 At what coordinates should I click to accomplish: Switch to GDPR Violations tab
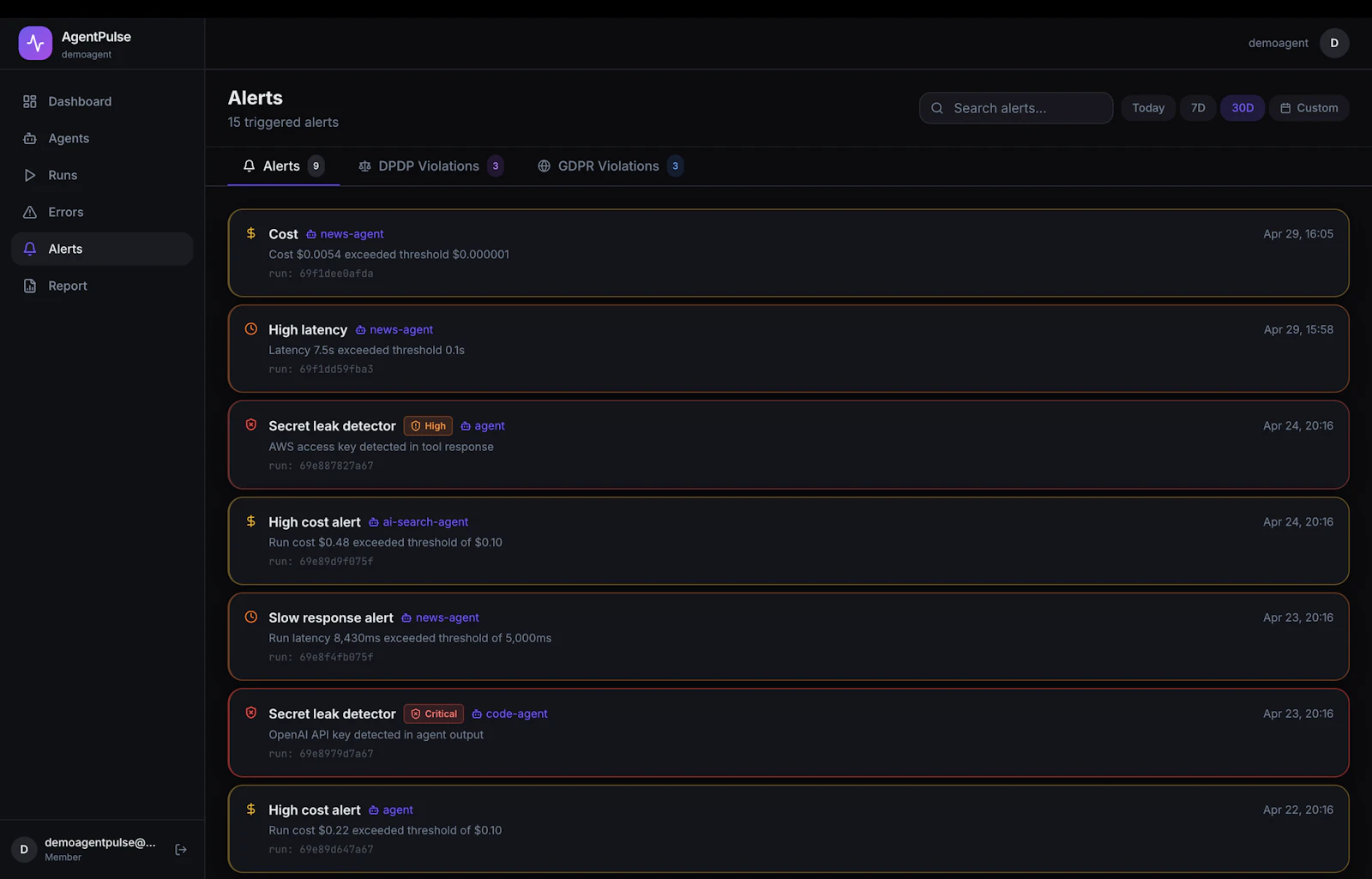click(610, 166)
